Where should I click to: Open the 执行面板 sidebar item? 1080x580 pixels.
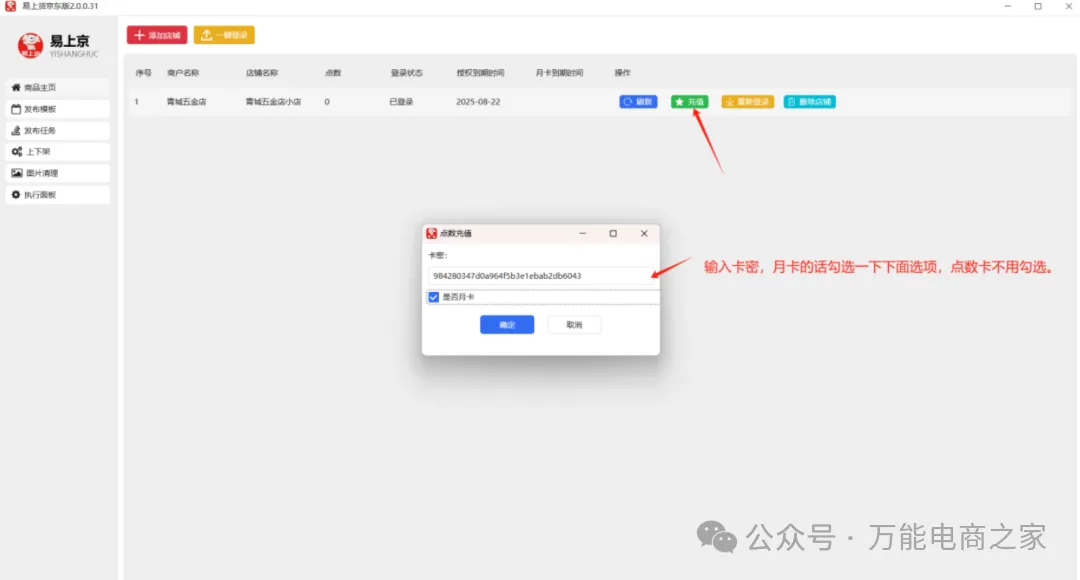click(56, 195)
